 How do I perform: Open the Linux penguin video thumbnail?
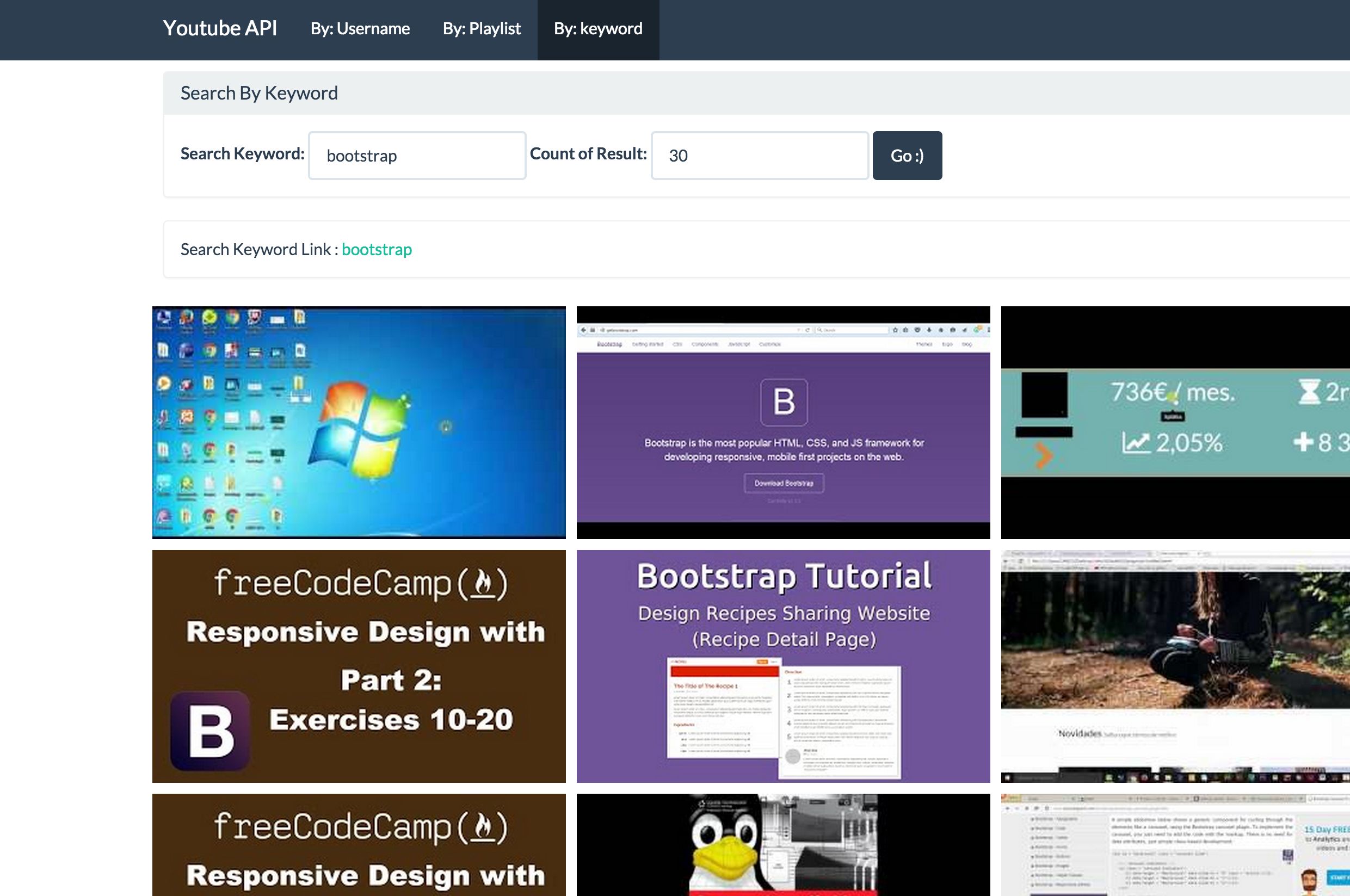[x=783, y=844]
